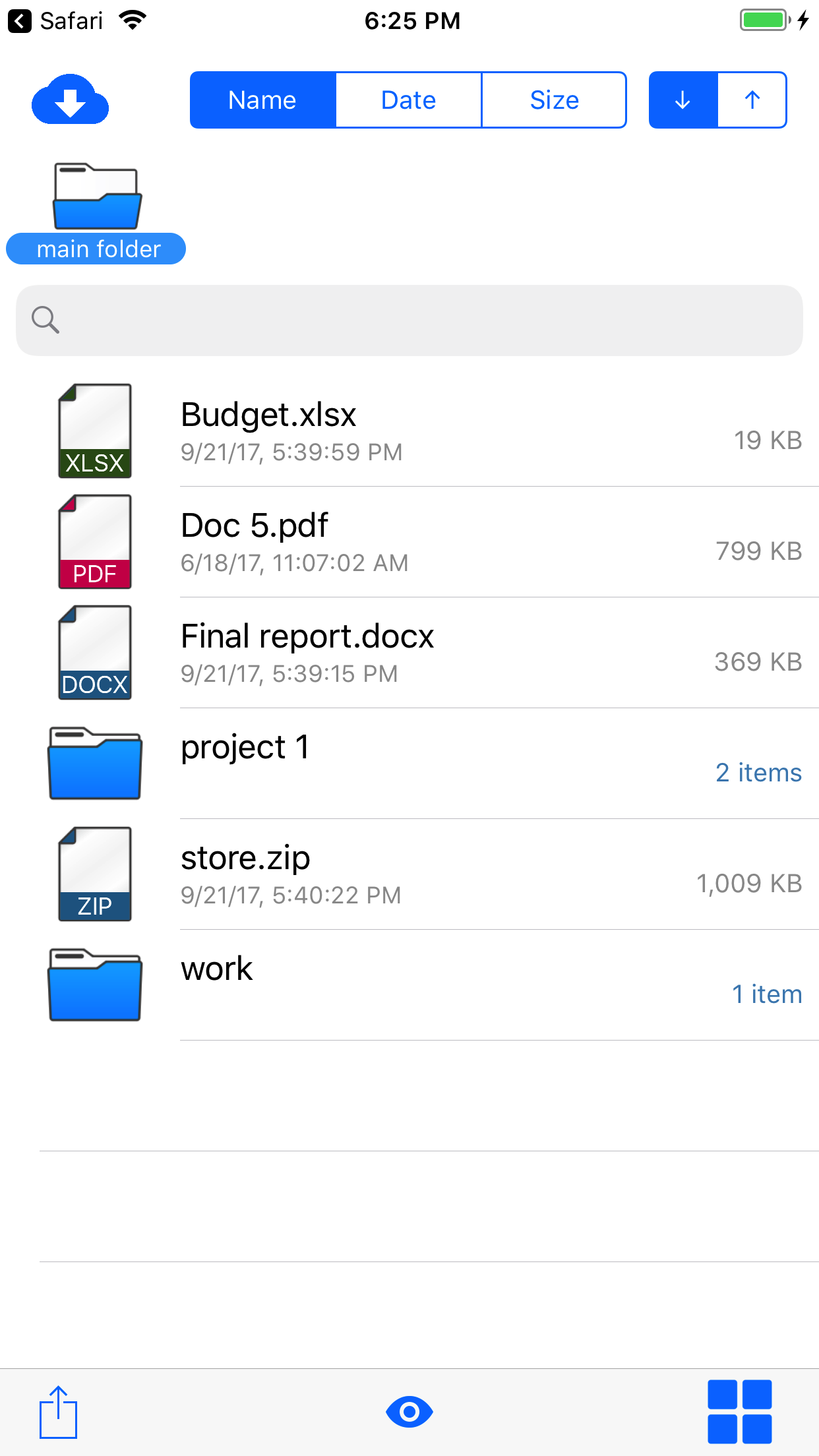The image size is (819, 1456).
Task: Sort files by Size
Action: pyautogui.click(x=554, y=100)
